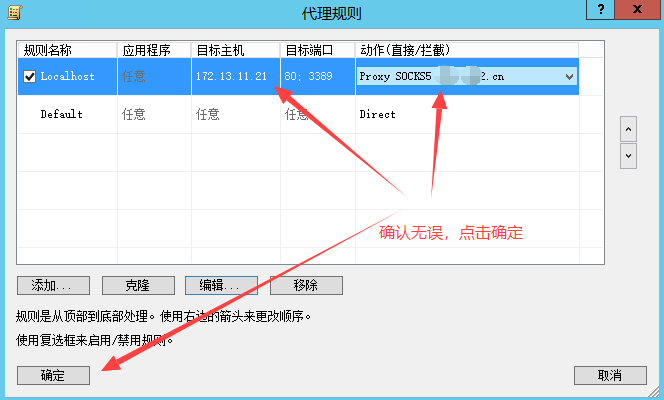Click the title bar application icon
Image resolution: width=664 pixels, height=400 pixels.
(13, 11)
